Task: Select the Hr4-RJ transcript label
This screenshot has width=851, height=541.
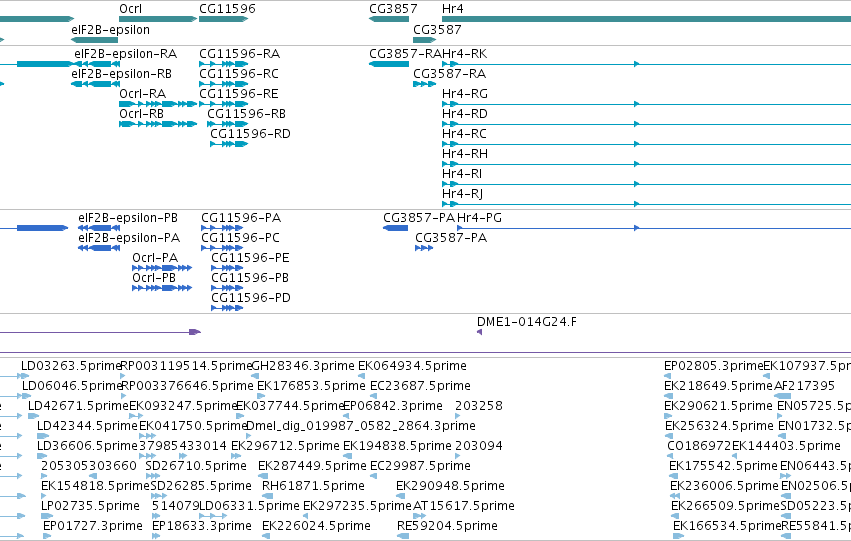Action: (x=462, y=194)
